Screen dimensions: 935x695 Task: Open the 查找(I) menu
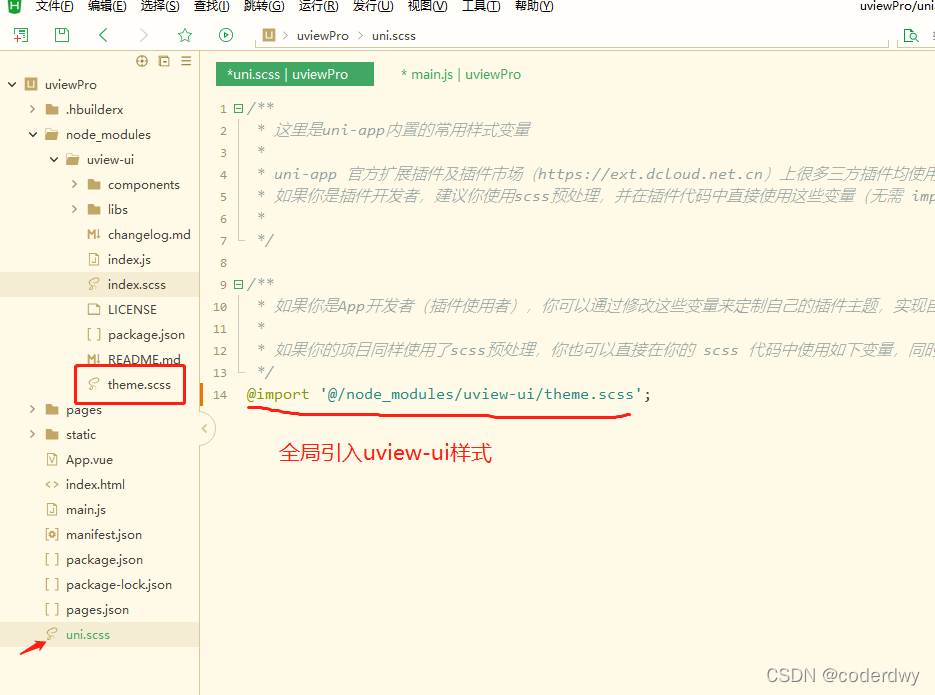(212, 7)
